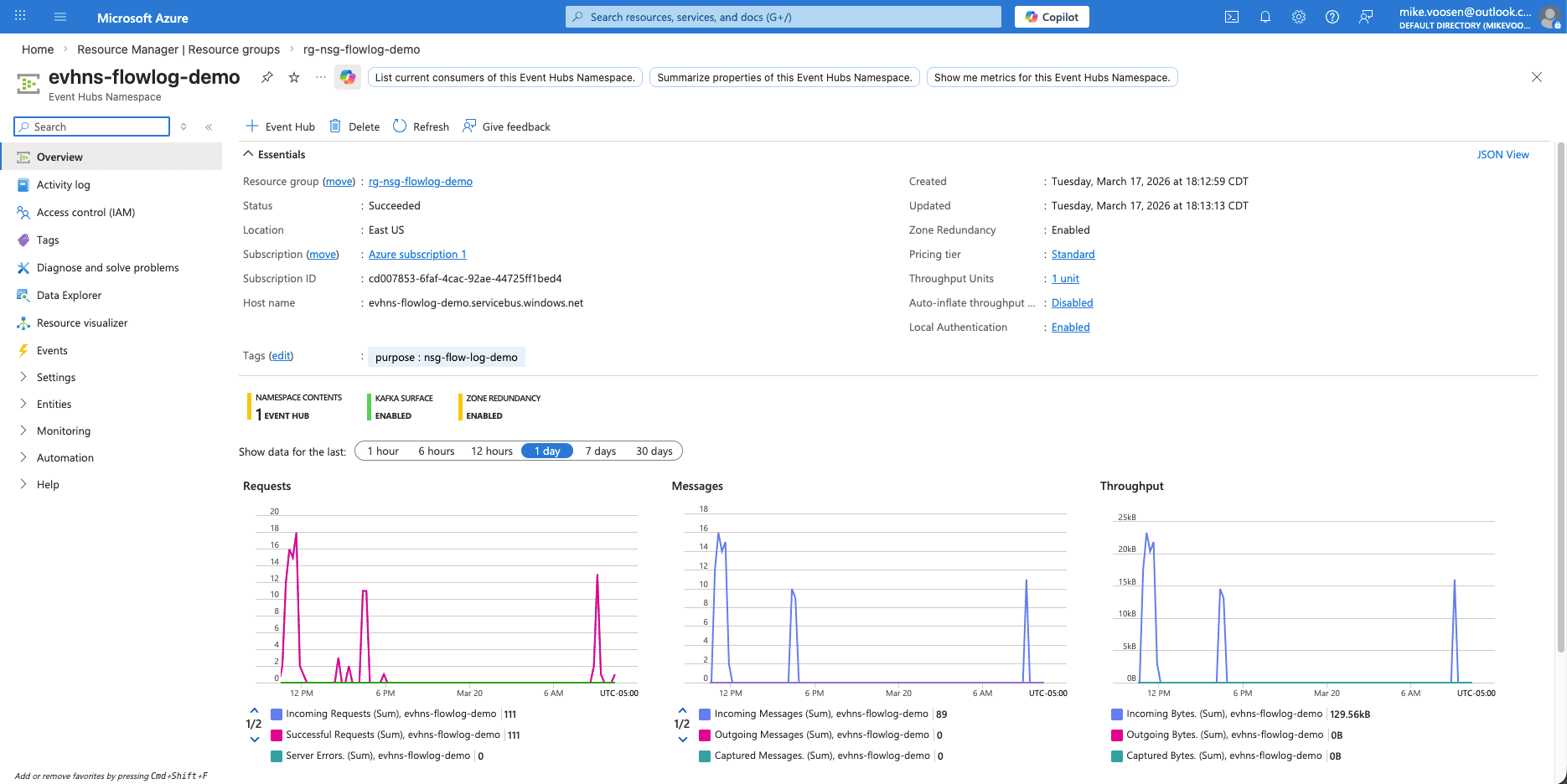Viewport: 1567px width, 784px height.
Task: Open the JSON View of the namespace
Action: 1502,154
